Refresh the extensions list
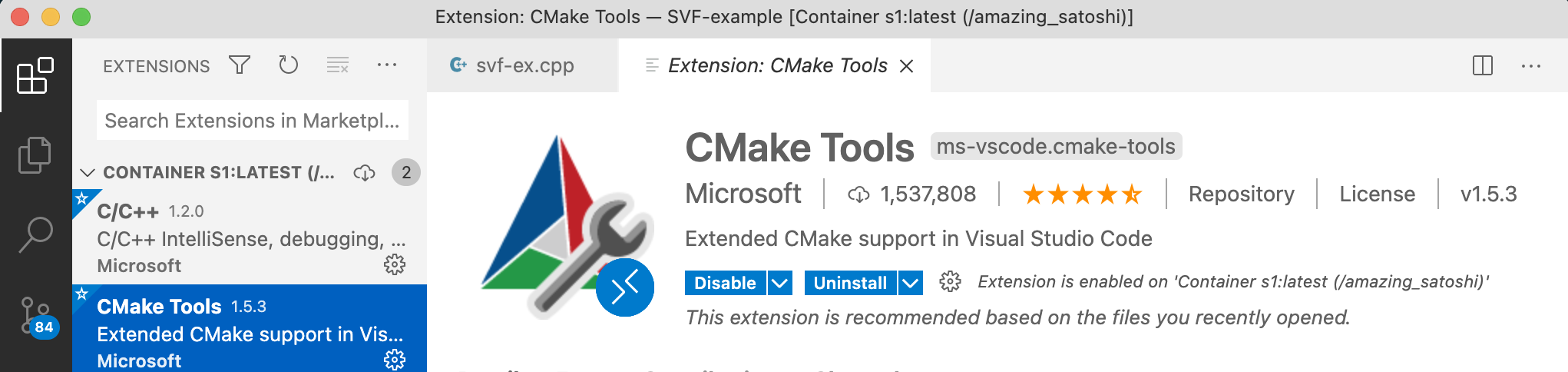Viewport: 1568px width, 372px height. point(288,65)
